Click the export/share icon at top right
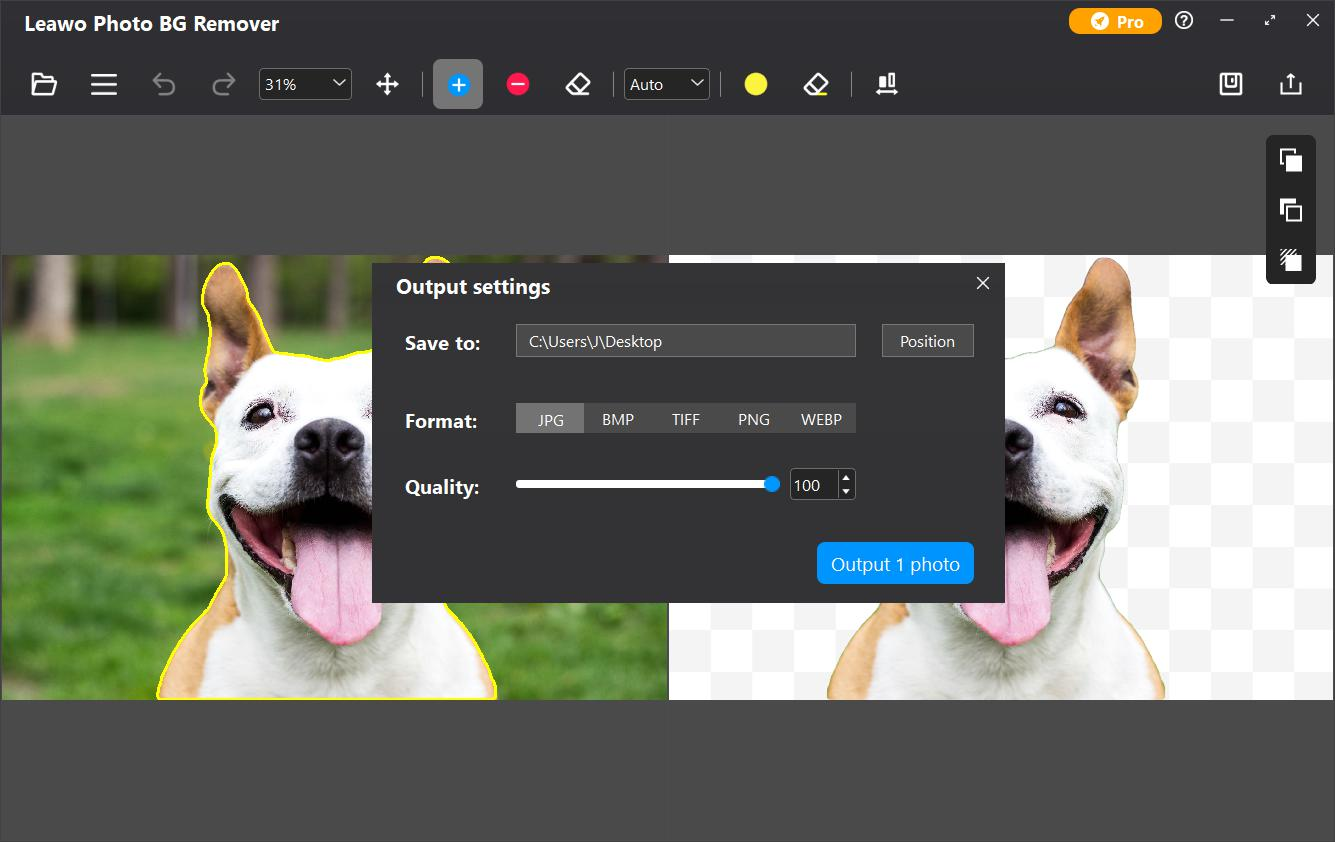 pyautogui.click(x=1291, y=85)
